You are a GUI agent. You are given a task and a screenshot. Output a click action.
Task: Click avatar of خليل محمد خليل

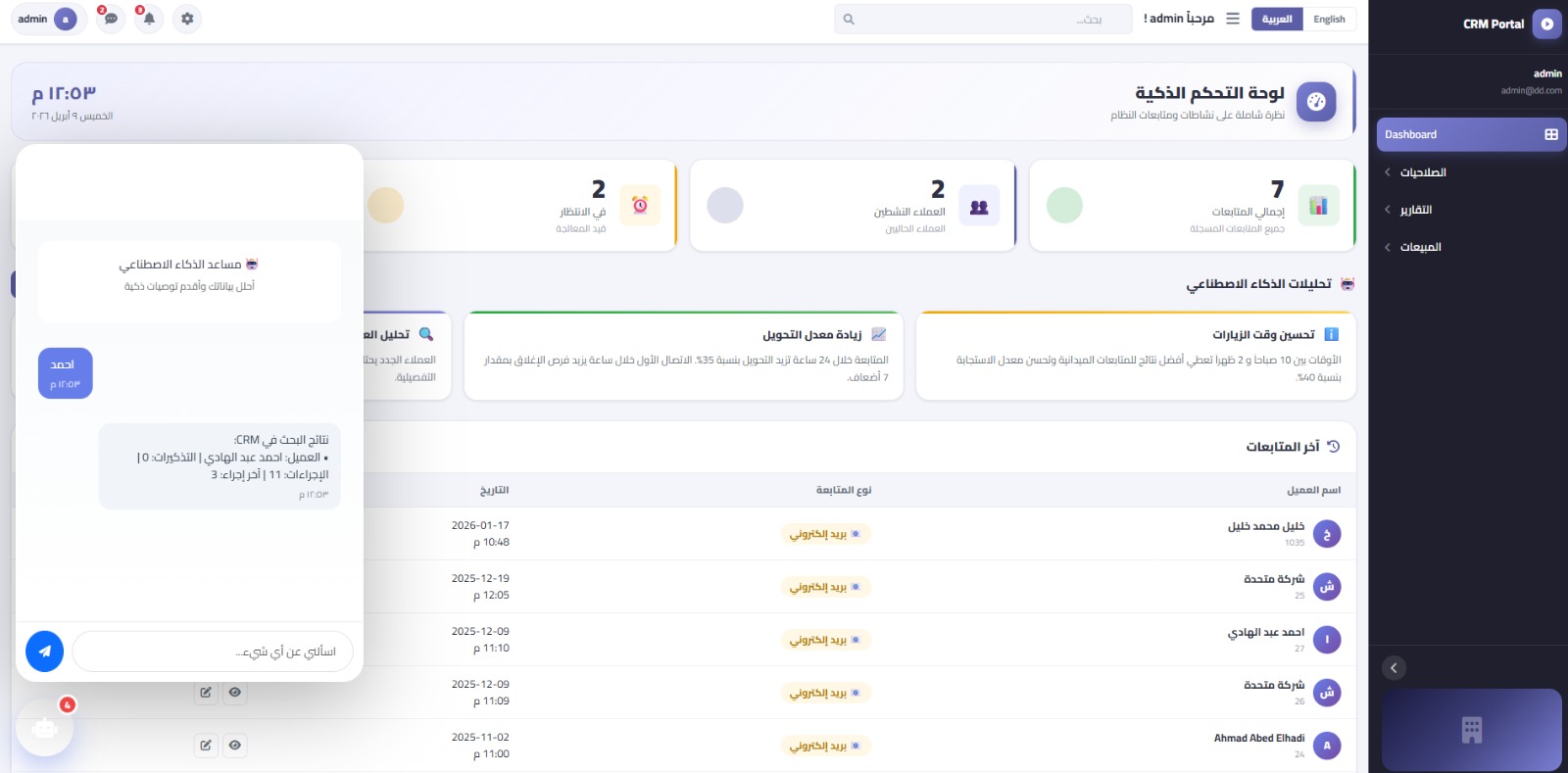(1327, 534)
